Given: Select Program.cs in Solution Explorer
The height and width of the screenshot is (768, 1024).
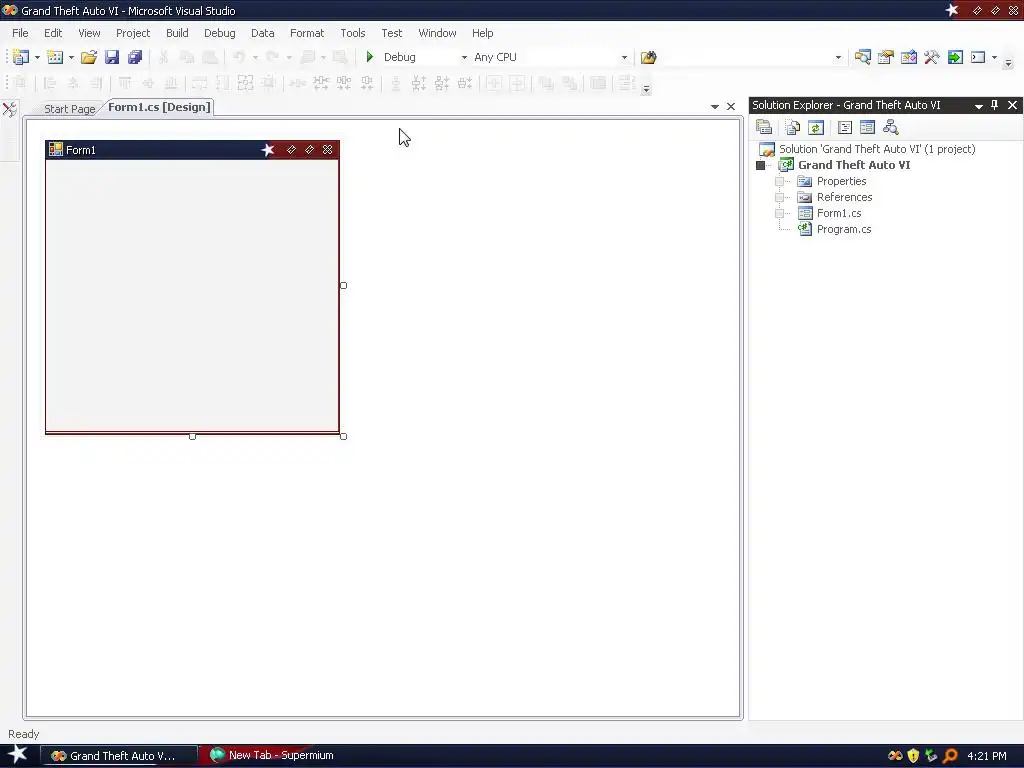Looking at the screenshot, I should point(844,229).
